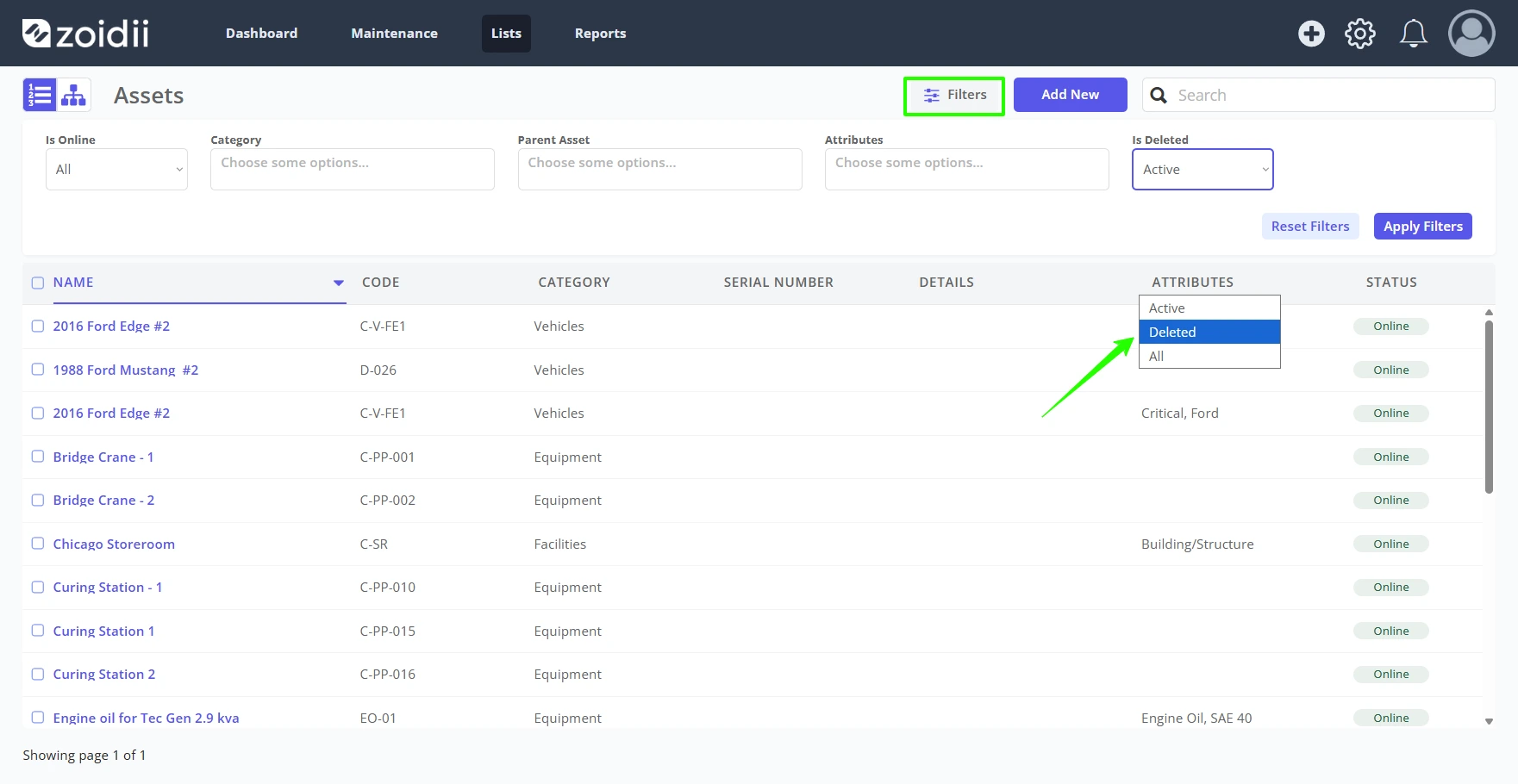Click the STATUS column header
1518x784 pixels.
tap(1391, 283)
